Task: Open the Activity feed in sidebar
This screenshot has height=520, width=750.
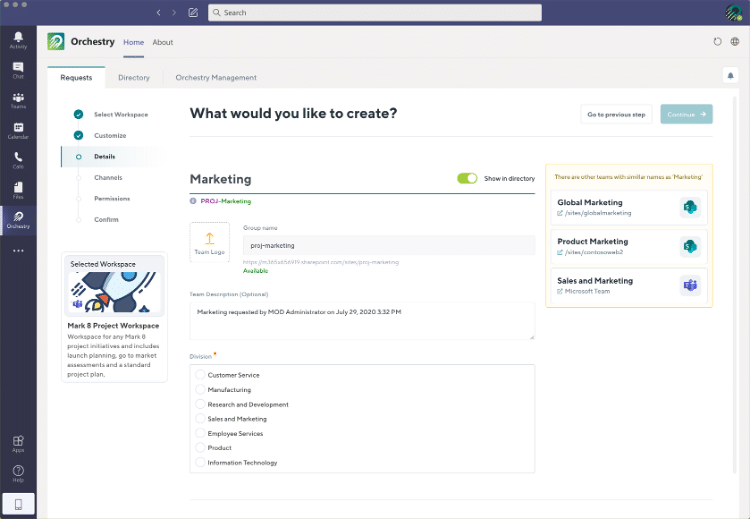Action: 18,40
